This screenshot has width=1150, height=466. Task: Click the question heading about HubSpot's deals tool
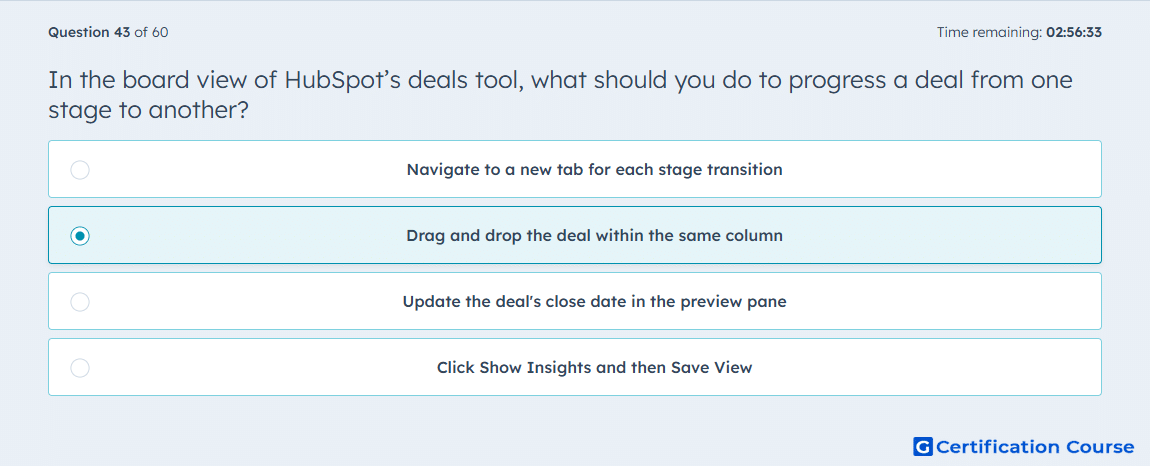[x=560, y=95]
